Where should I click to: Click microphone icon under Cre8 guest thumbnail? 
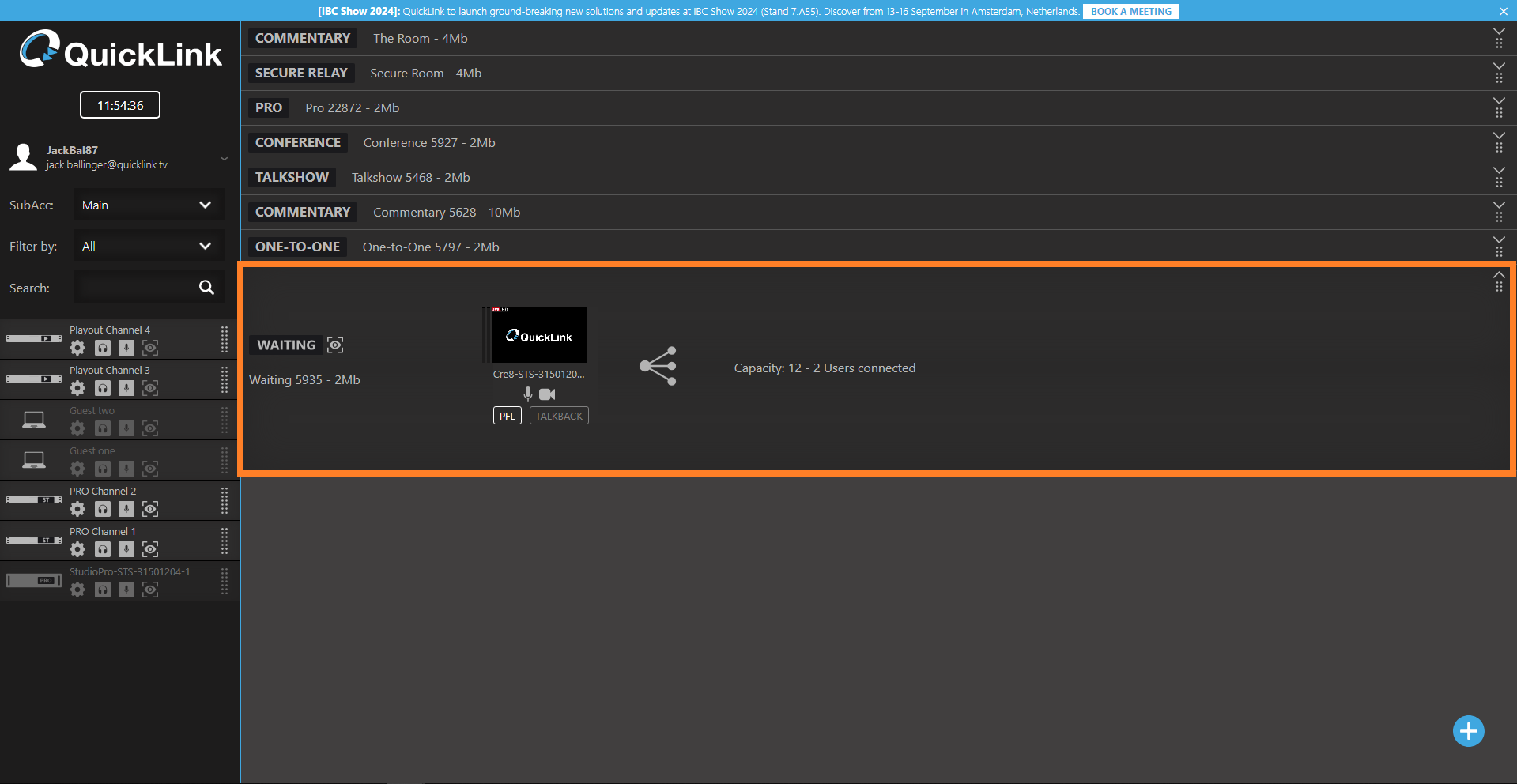528,394
